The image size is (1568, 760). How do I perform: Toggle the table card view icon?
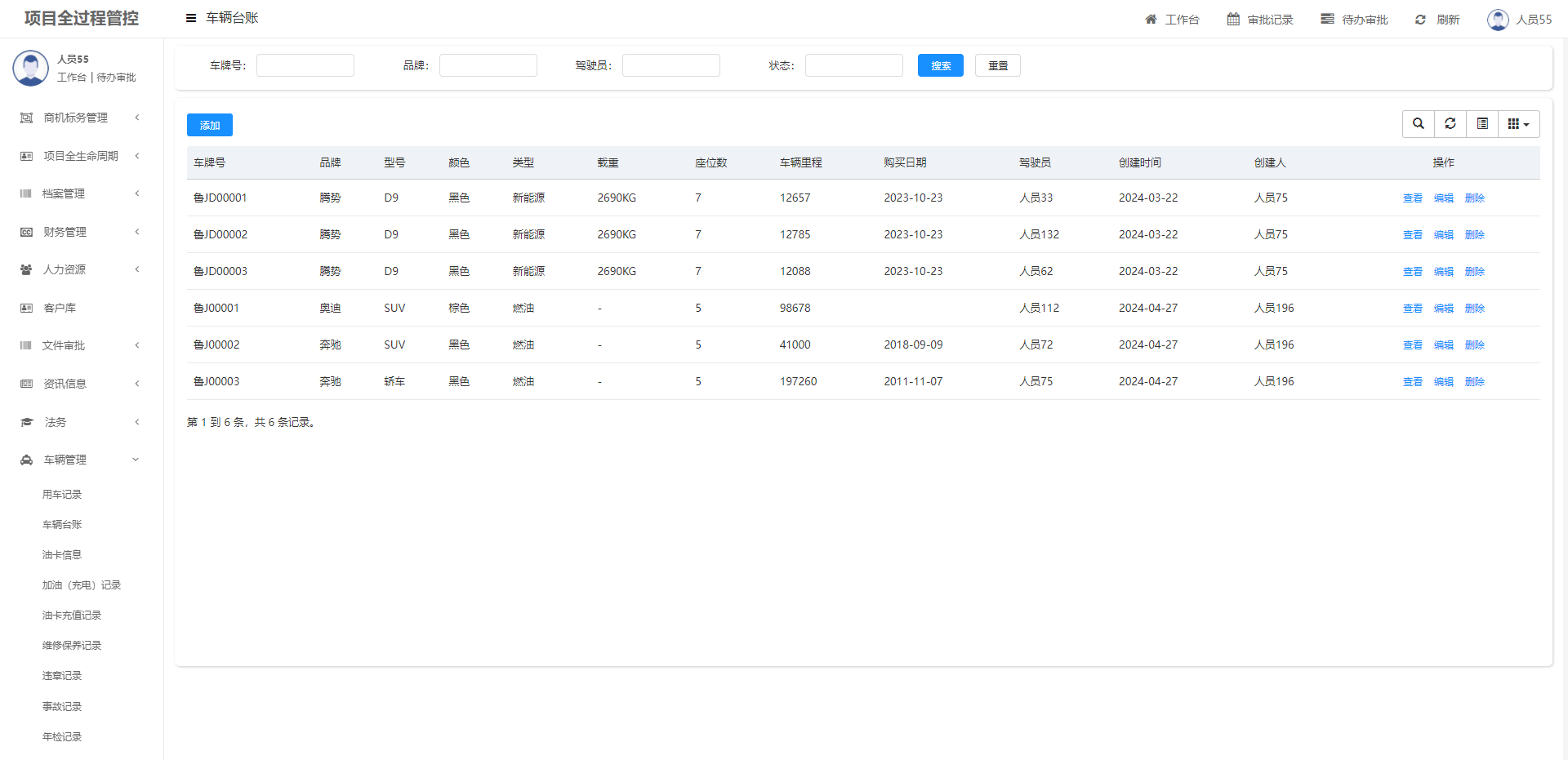click(x=1482, y=124)
